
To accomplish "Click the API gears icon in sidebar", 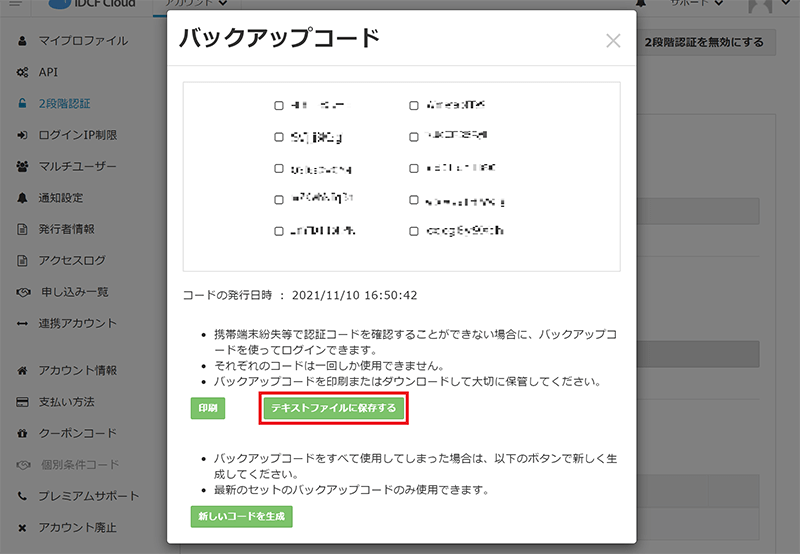I will 22,73.
